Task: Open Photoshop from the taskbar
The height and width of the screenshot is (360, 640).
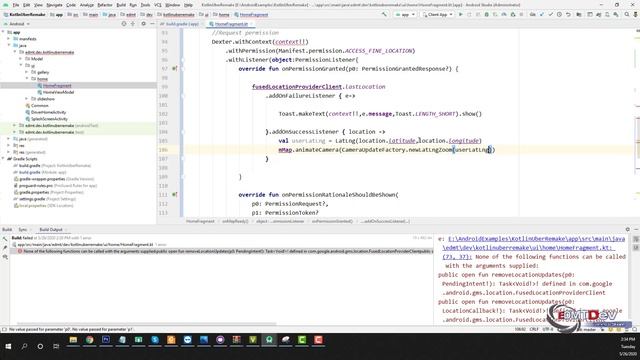Action: coord(106,340)
